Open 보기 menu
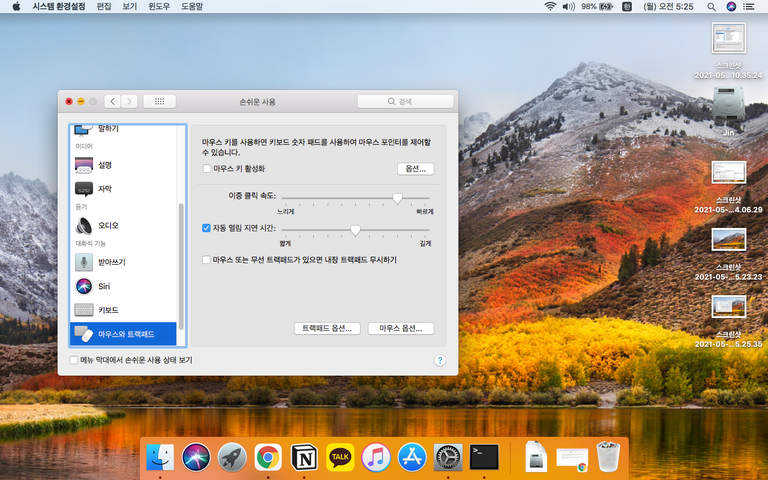The width and height of the screenshot is (768, 480). click(129, 6)
